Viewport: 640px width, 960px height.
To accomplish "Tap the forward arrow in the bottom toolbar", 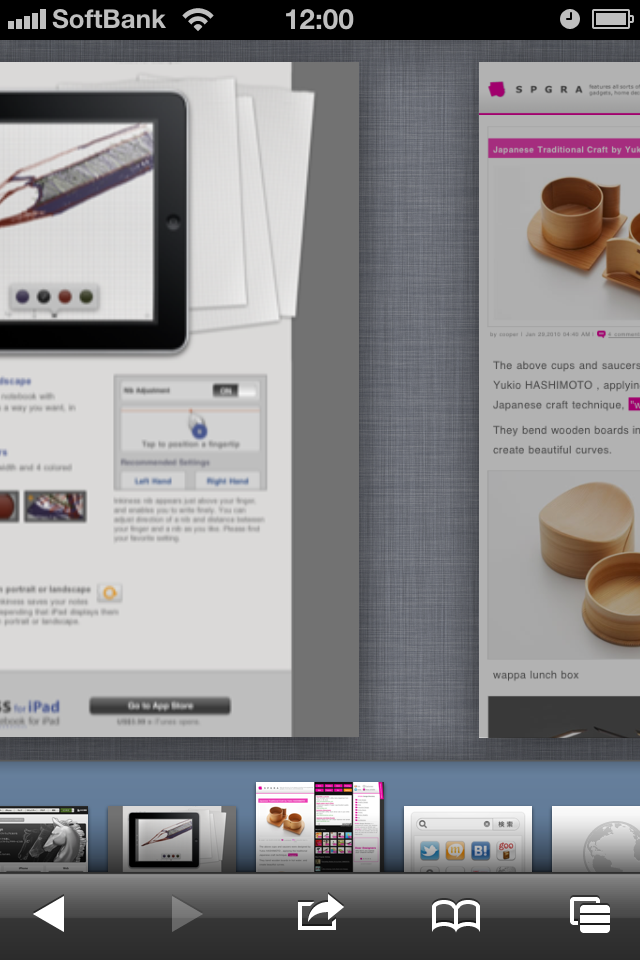I will (x=187, y=913).
